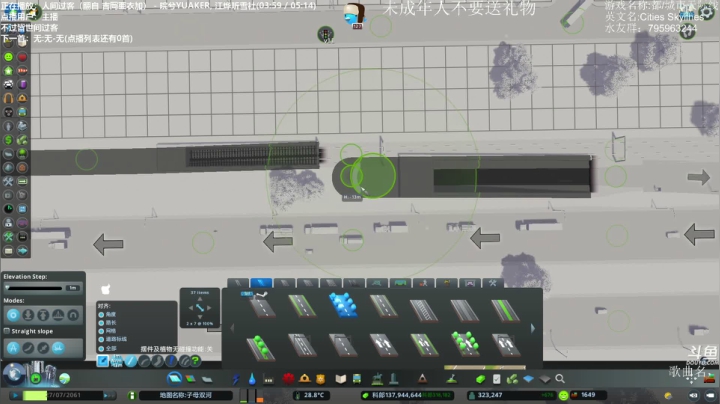720x404 pixels.
Task: Open the settings gear in top right
Action: tap(707, 12)
